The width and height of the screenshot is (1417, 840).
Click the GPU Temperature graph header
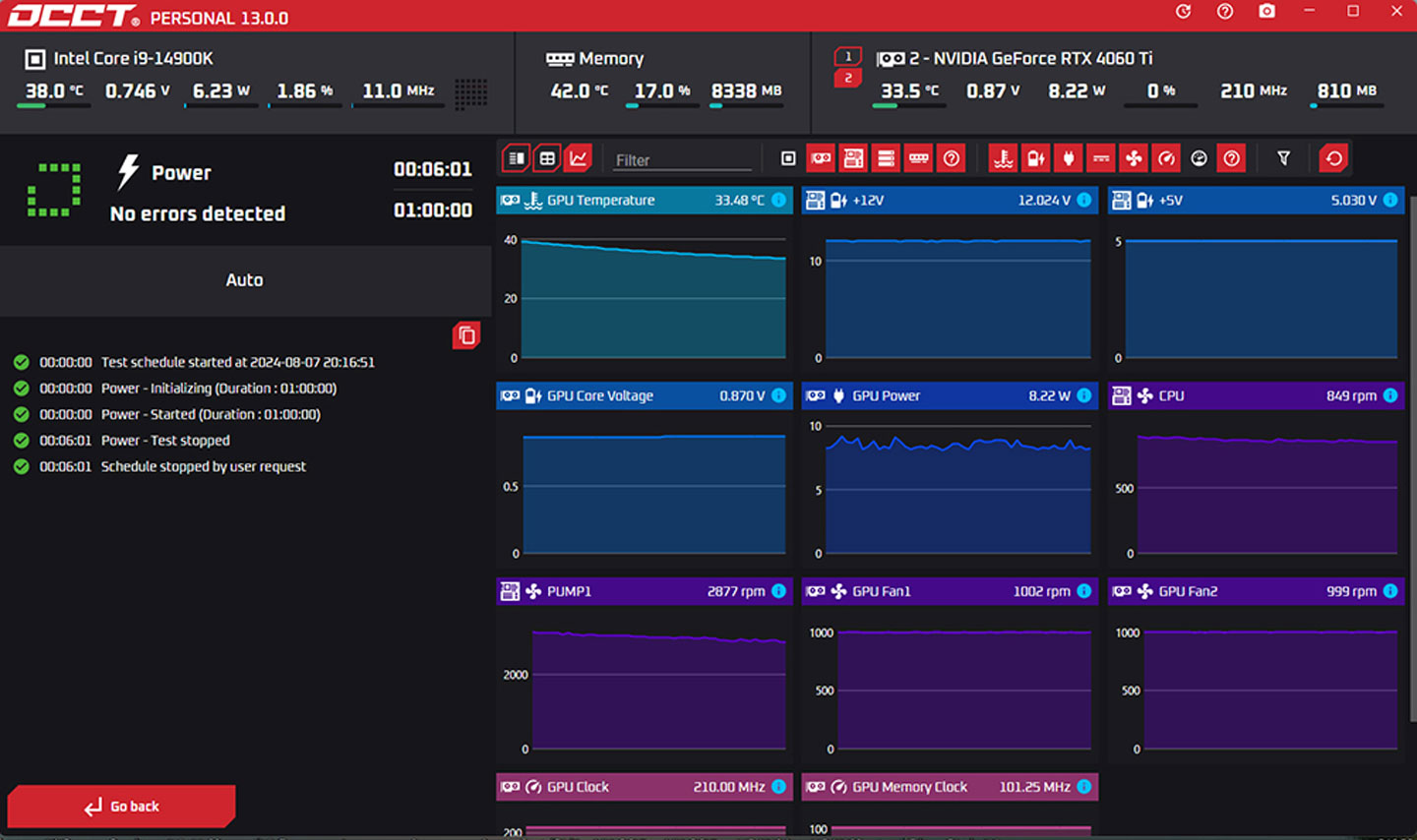coord(644,200)
